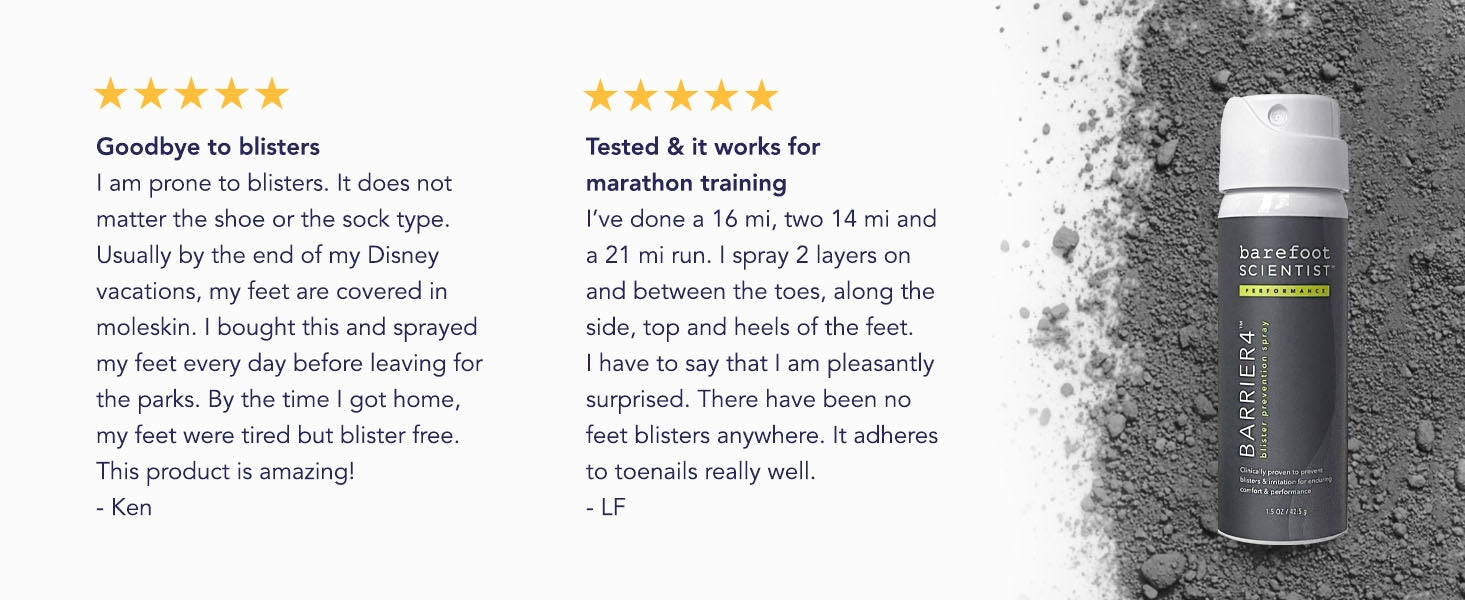Select the last star in LF's review rating

click(761, 96)
